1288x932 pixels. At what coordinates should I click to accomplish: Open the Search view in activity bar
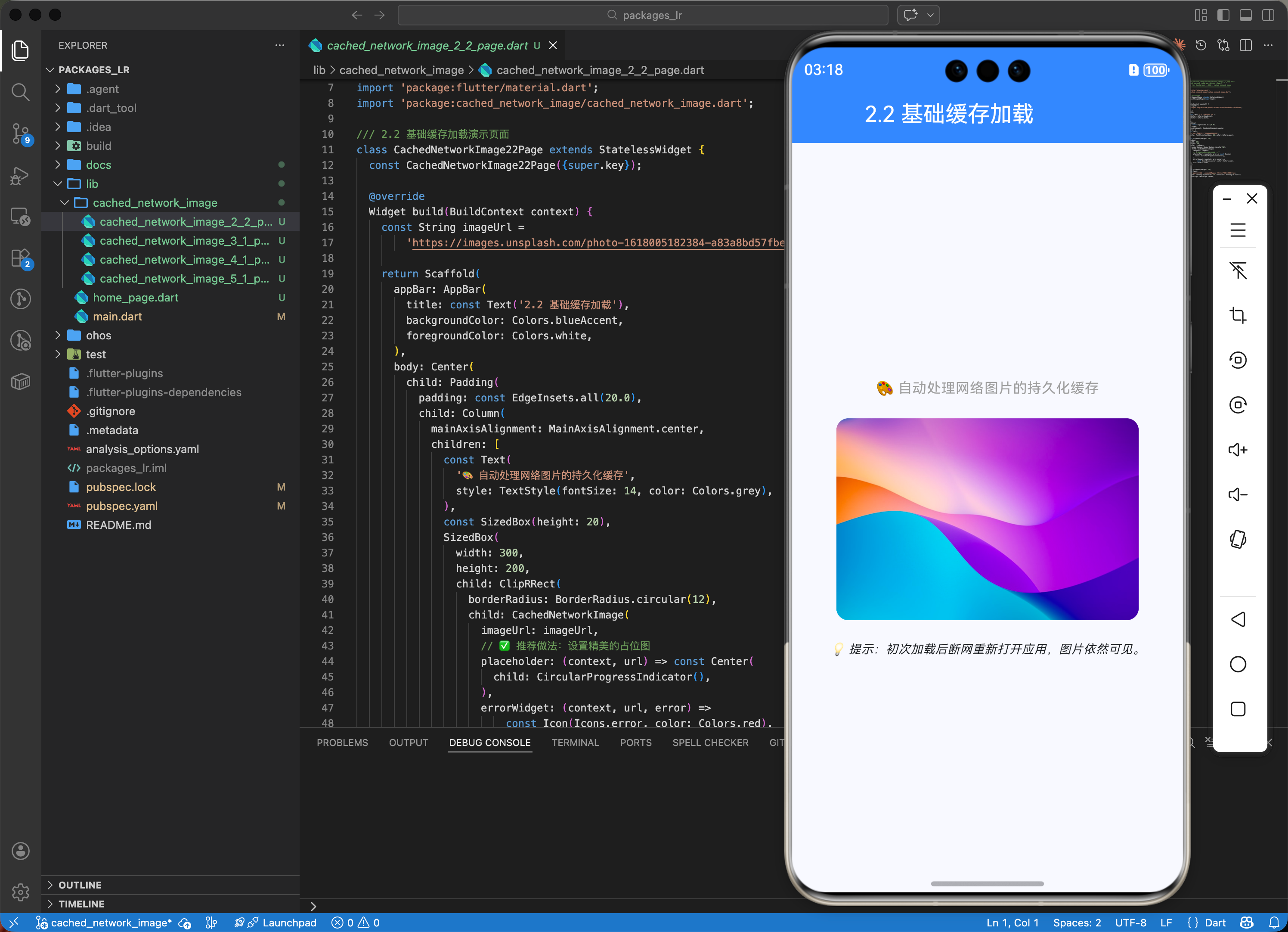point(20,91)
